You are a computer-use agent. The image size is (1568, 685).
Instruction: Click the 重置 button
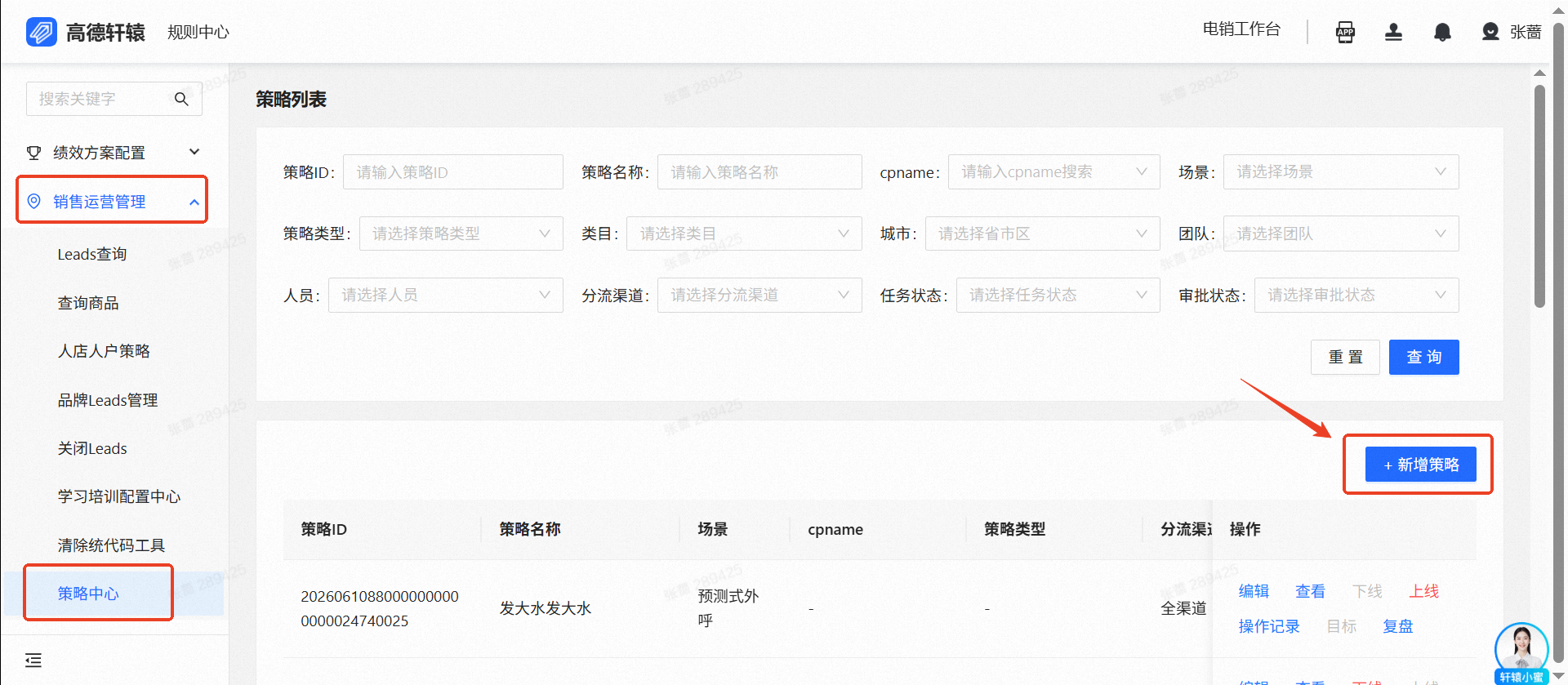[1345, 357]
